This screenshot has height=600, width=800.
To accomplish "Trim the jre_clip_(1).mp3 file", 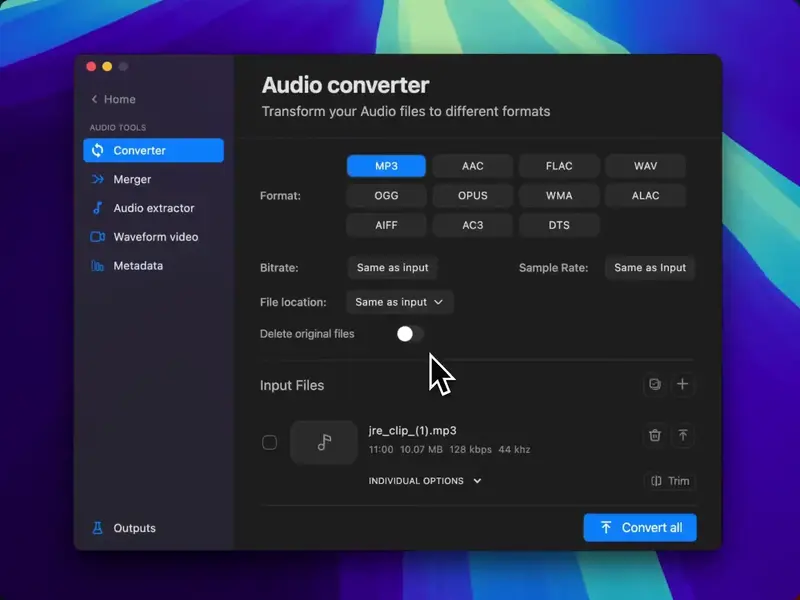I will [x=670, y=481].
